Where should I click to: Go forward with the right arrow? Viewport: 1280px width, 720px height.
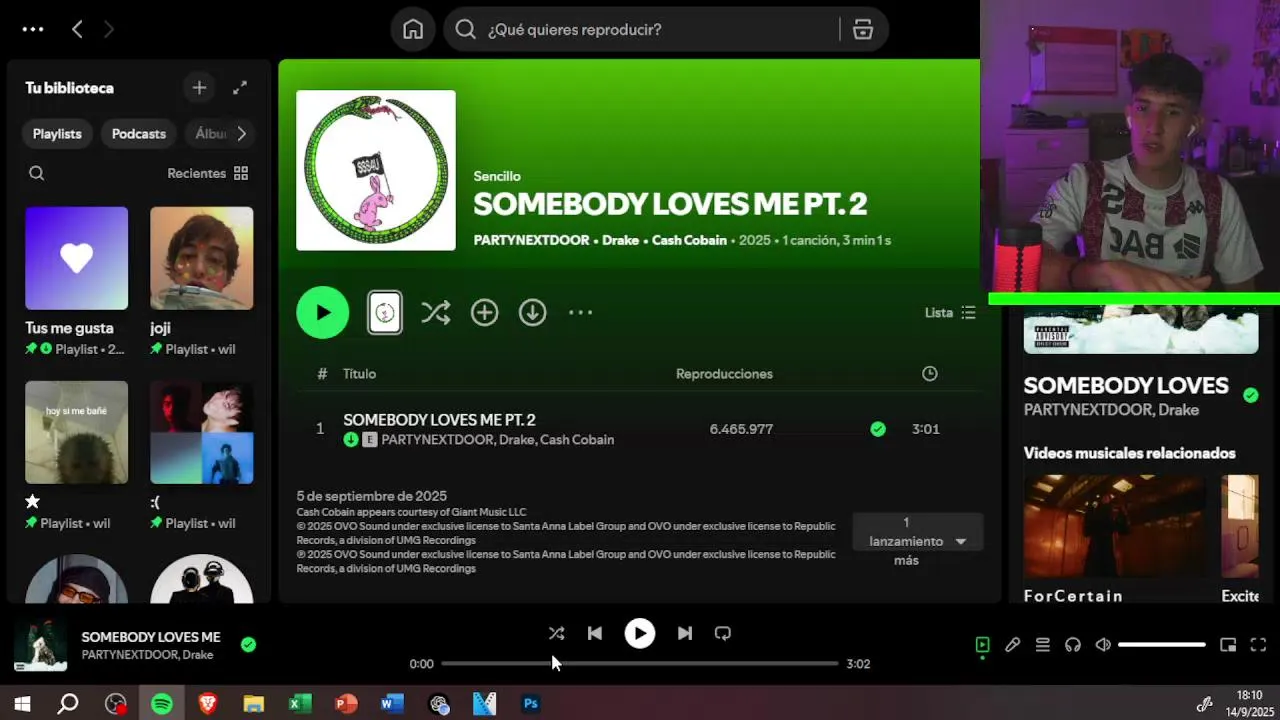point(108,29)
